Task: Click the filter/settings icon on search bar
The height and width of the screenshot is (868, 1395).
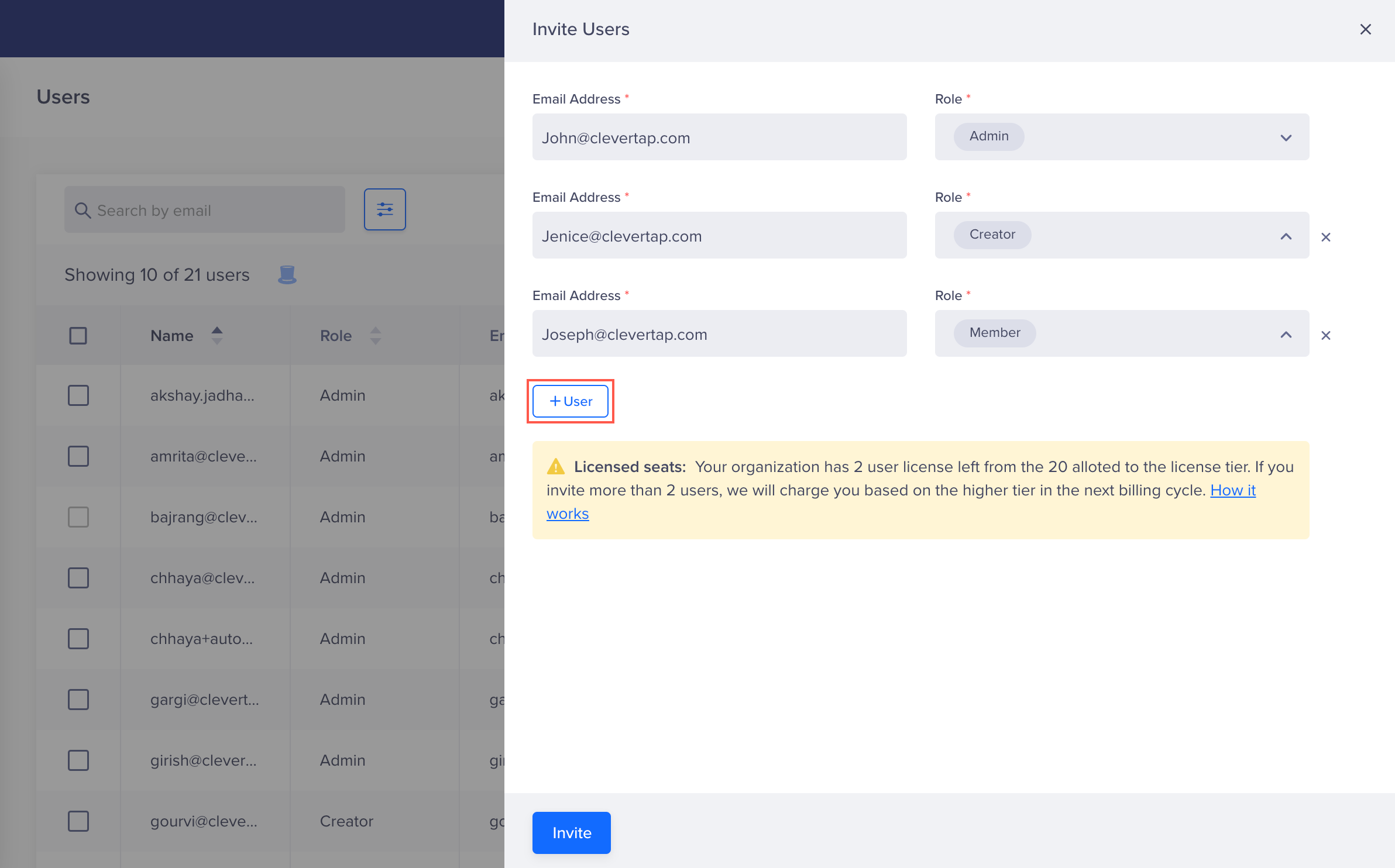Action: (385, 210)
